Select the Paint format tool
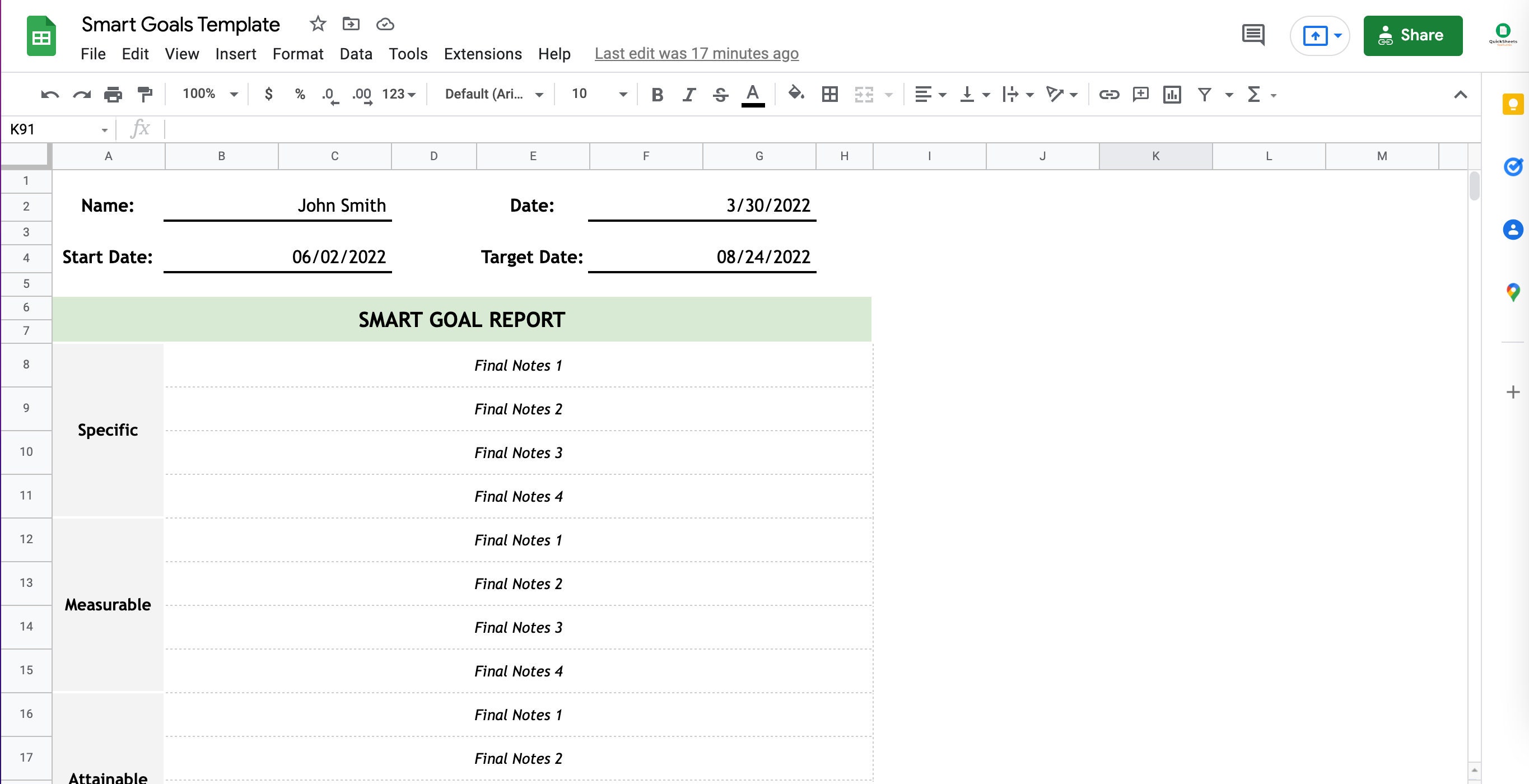 coord(144,94)
